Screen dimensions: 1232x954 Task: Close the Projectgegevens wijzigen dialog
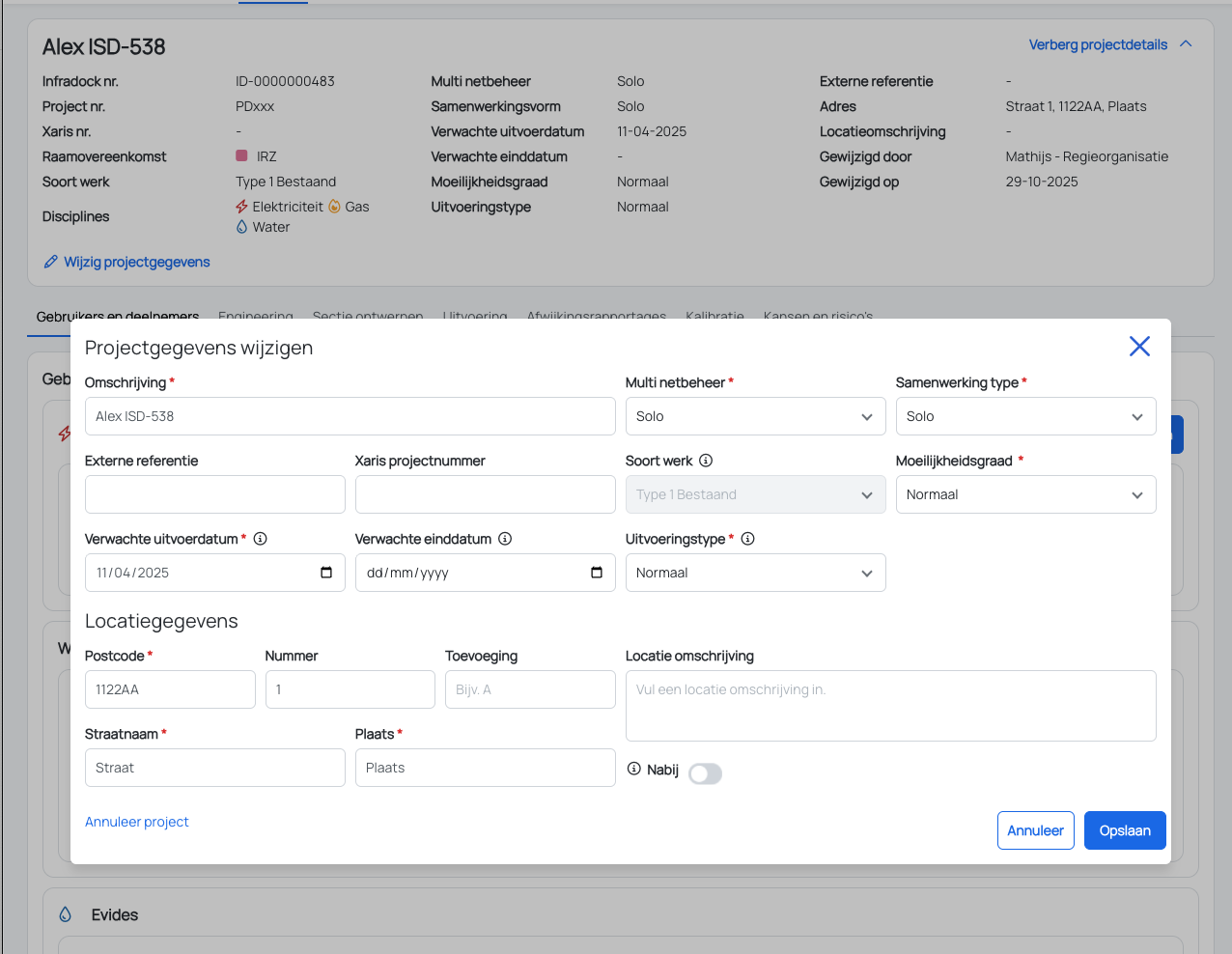(1139, 347)
